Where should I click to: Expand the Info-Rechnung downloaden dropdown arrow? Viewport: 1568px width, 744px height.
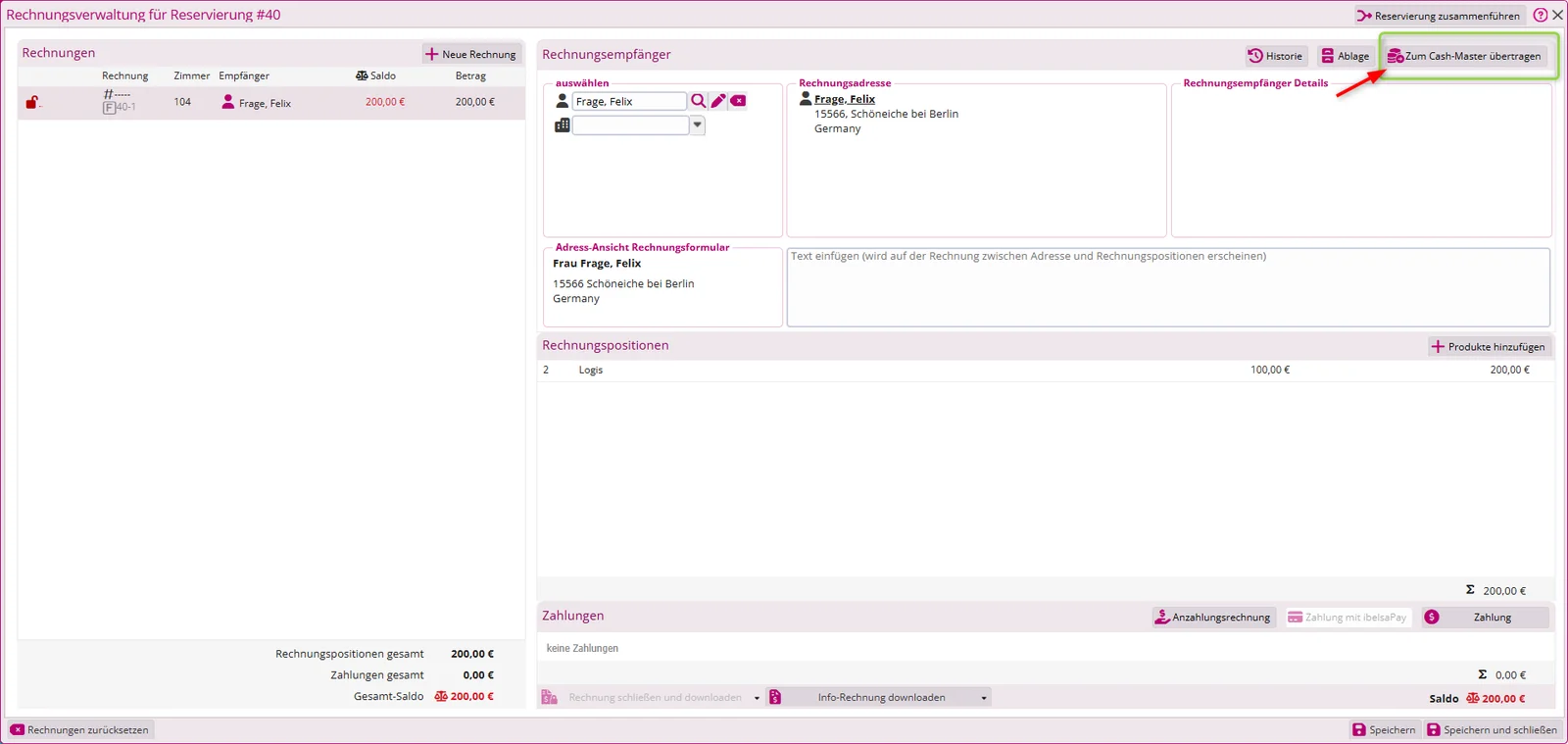coord(983,698)
